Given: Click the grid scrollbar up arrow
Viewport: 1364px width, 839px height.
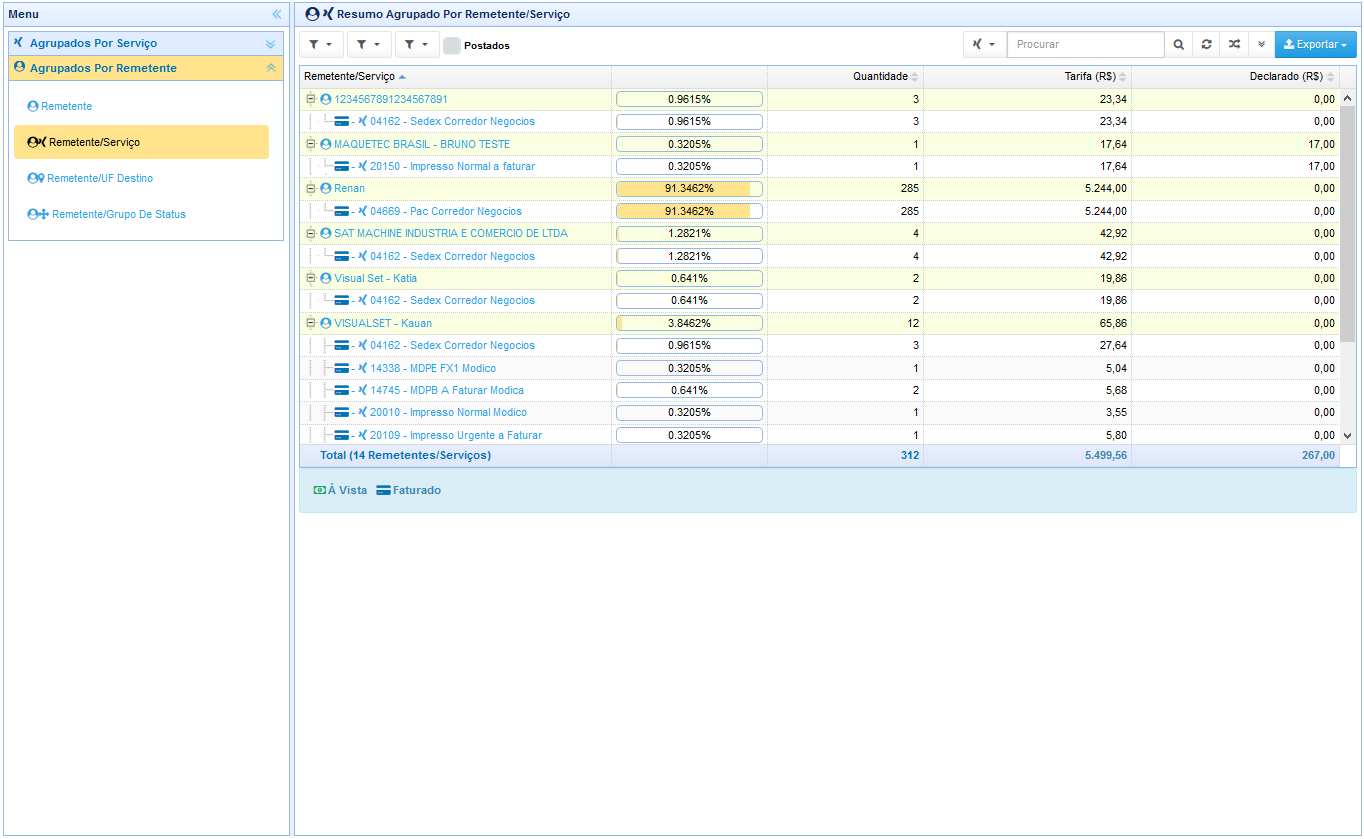Looking at the screenshot, I should [1347, 98].
